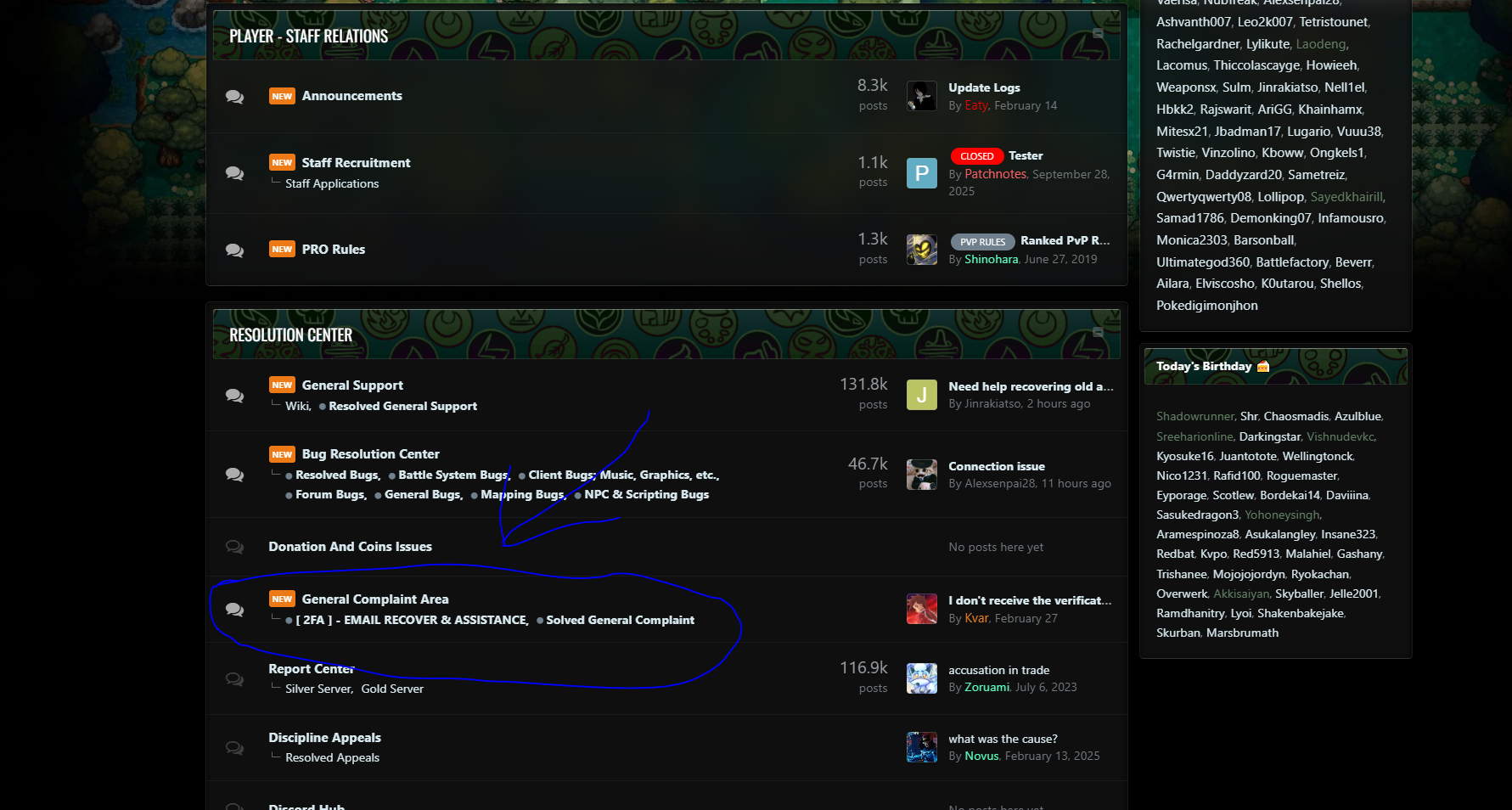Viewport: 1512px width, 810px height.
Task: Open the Battle System Bugs subforum
Action: coord(452,475)
